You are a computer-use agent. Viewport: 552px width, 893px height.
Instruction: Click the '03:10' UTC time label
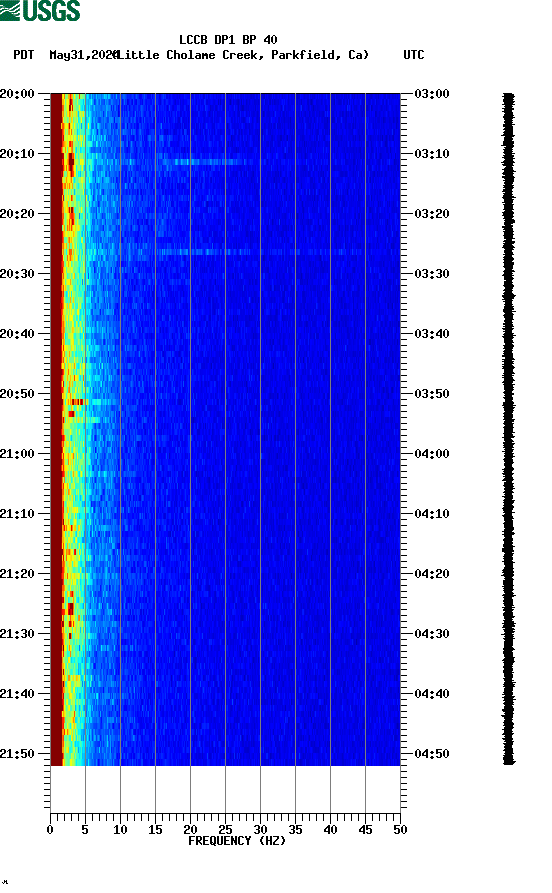[432, 154]
